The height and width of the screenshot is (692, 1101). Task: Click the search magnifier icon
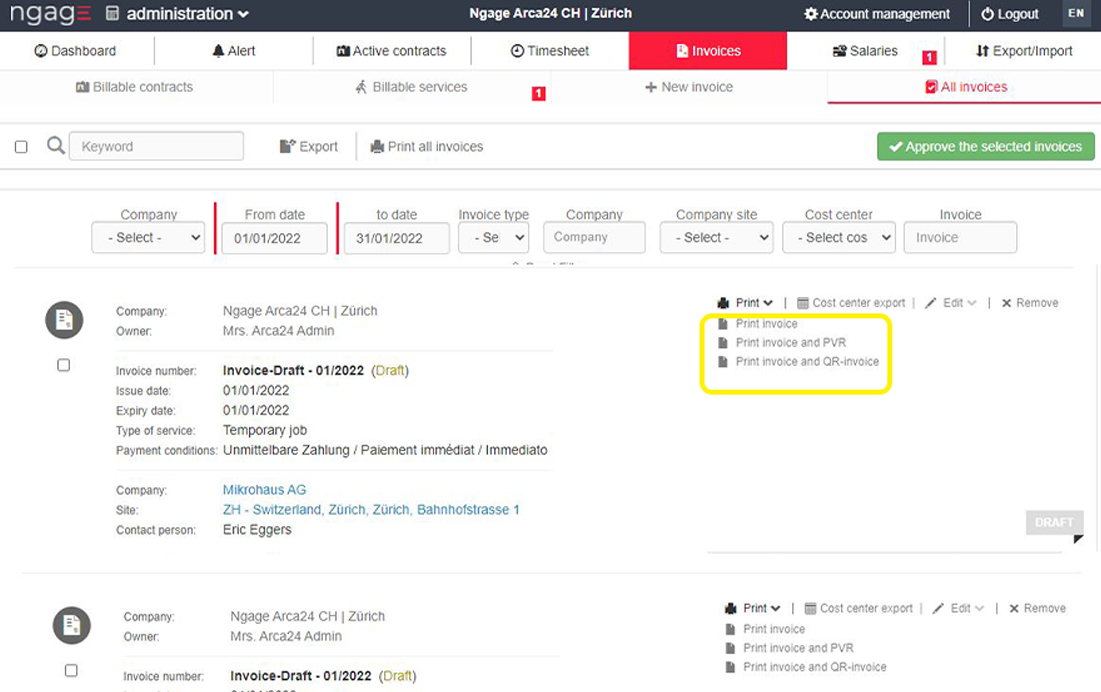pyautogui.click(x=56, y=146)
